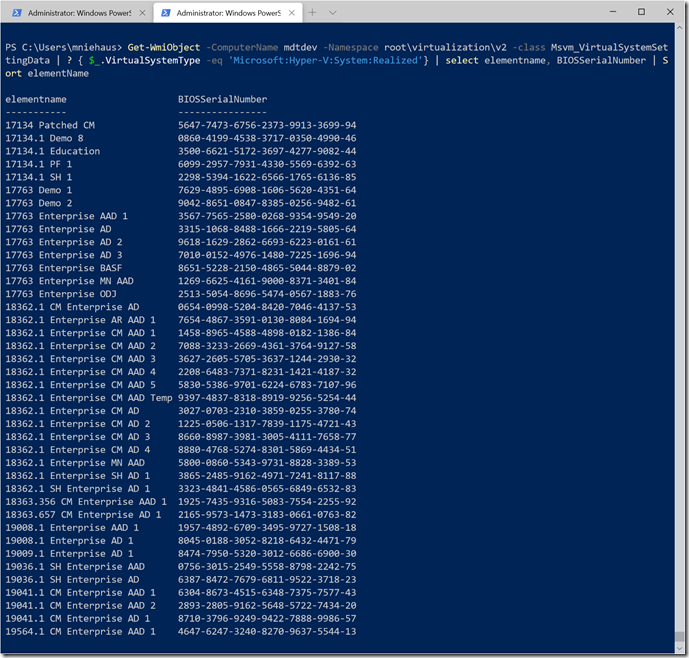The width and height of the screenshot is (689, 658).
Task: Select the second Administrator PowerShell tab
Action: [x=225, y=13]
